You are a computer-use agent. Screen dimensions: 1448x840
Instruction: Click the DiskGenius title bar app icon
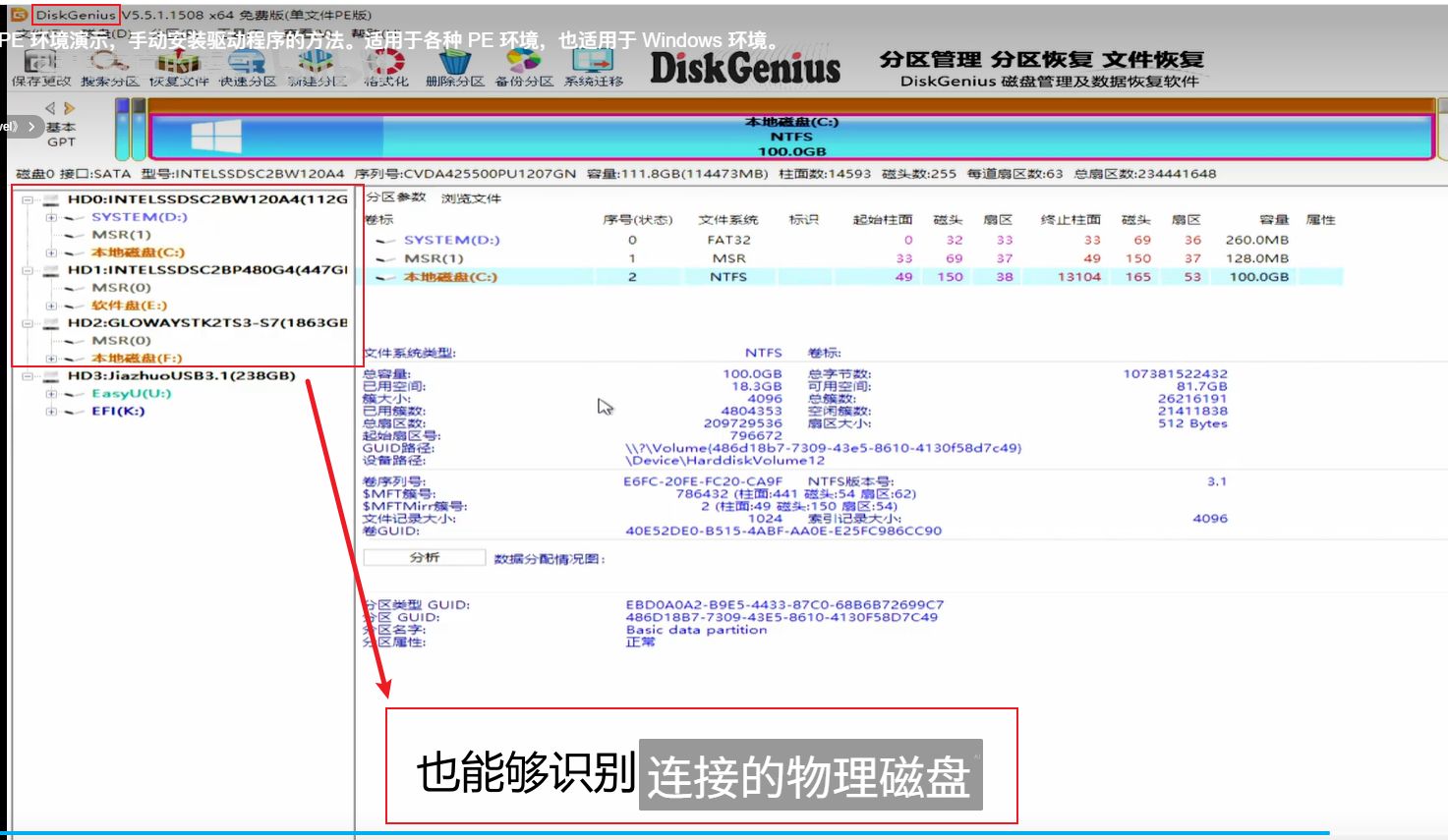pos(18,15)
